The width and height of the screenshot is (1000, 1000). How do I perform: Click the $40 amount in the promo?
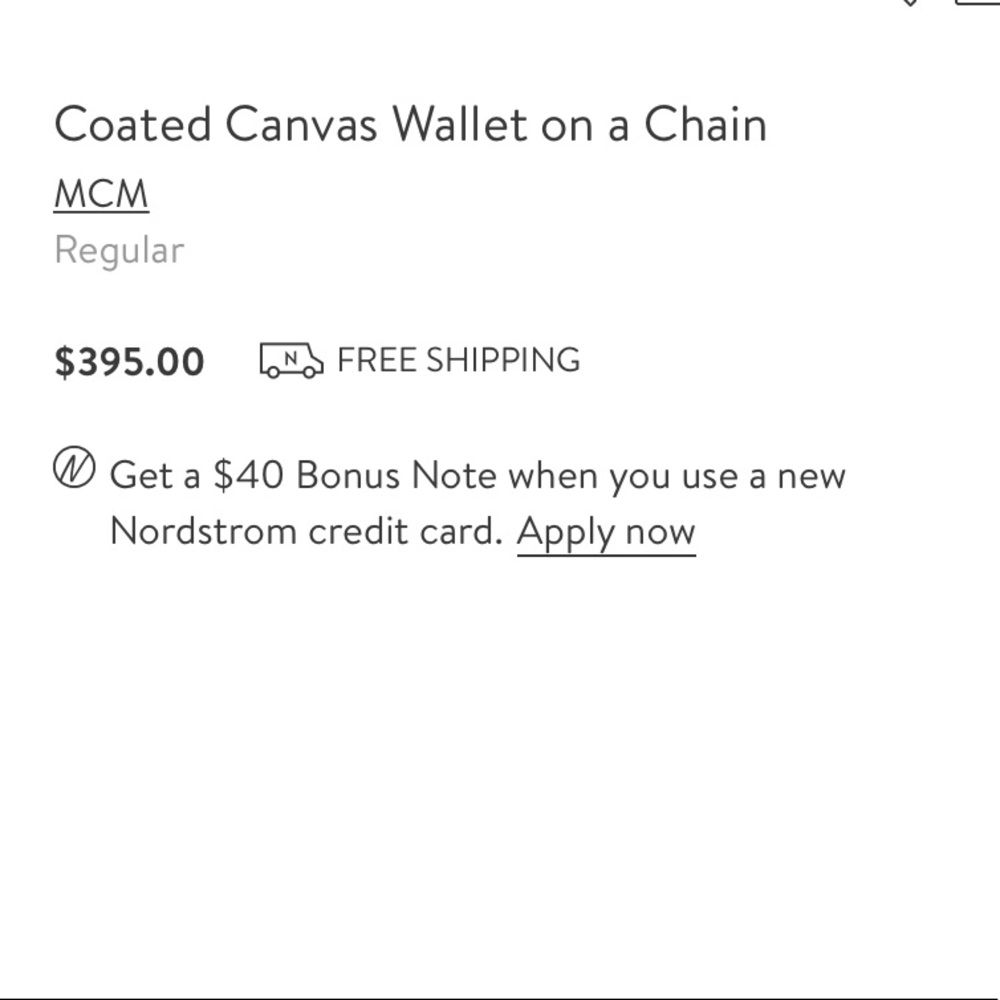coord(248,475)
